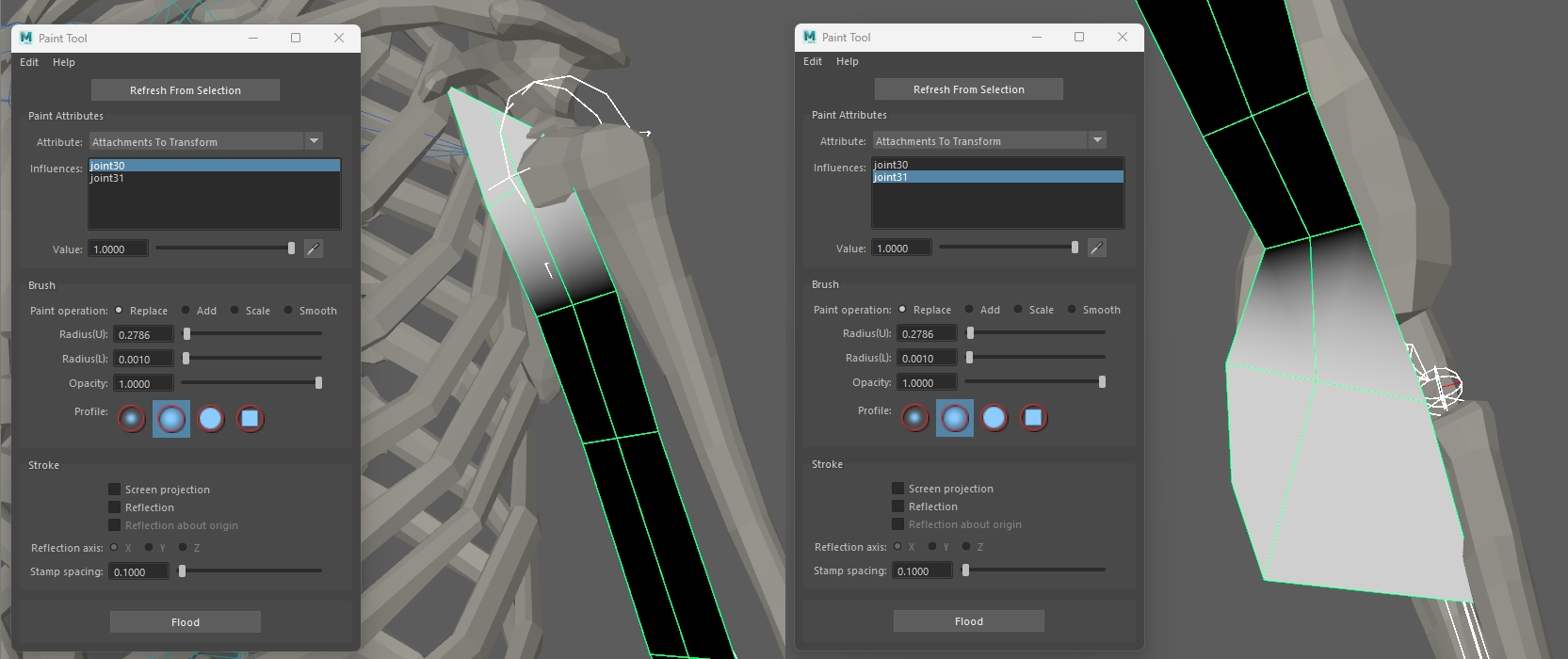Choose solid round brush profile in left Paint Tool
The width and height of the screenshot is (1568, 659).
pos(211,419)
